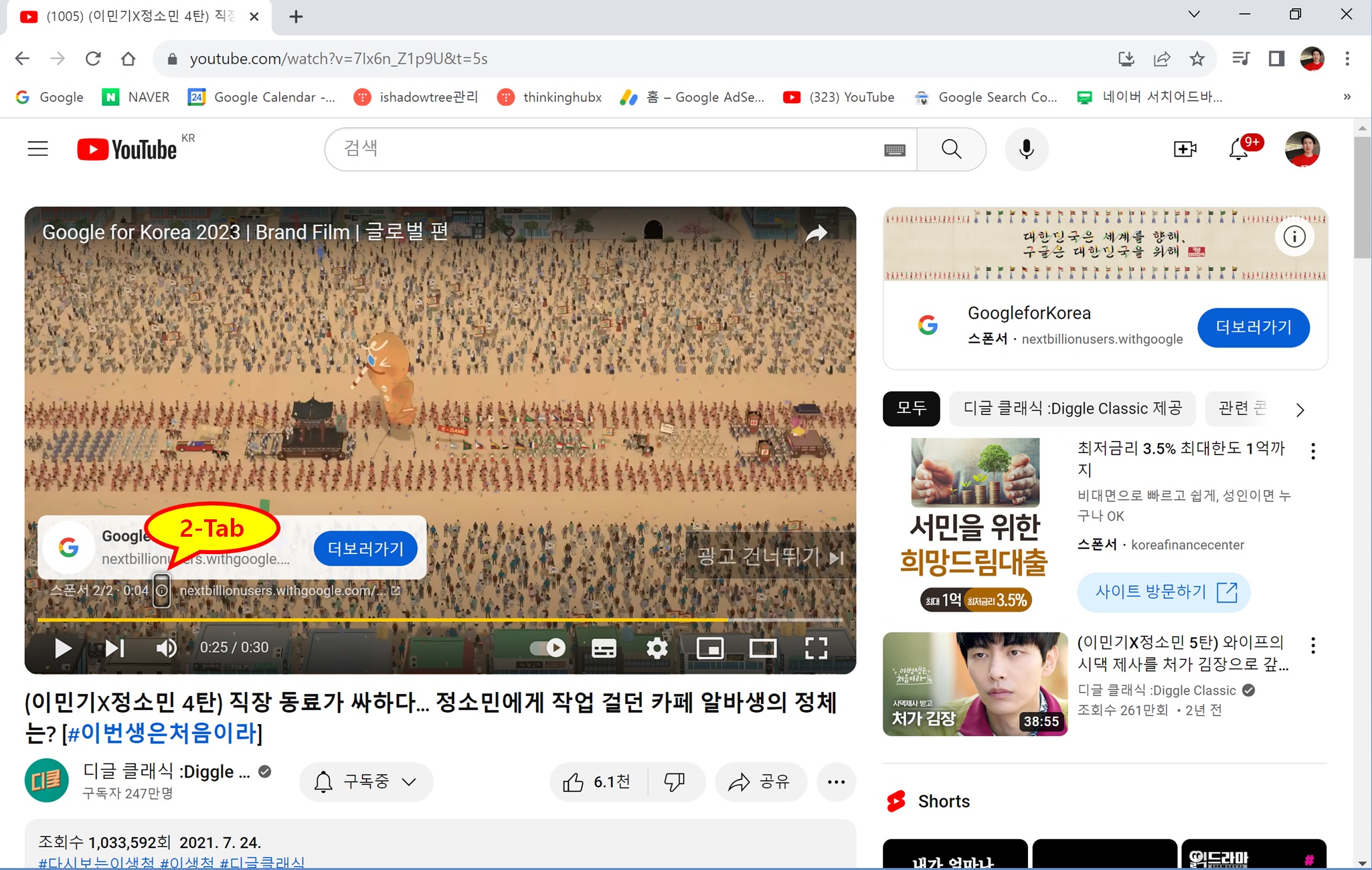Screen dimensions: 1372x870
Task: Open player settings gear
Action: [657, 648]
